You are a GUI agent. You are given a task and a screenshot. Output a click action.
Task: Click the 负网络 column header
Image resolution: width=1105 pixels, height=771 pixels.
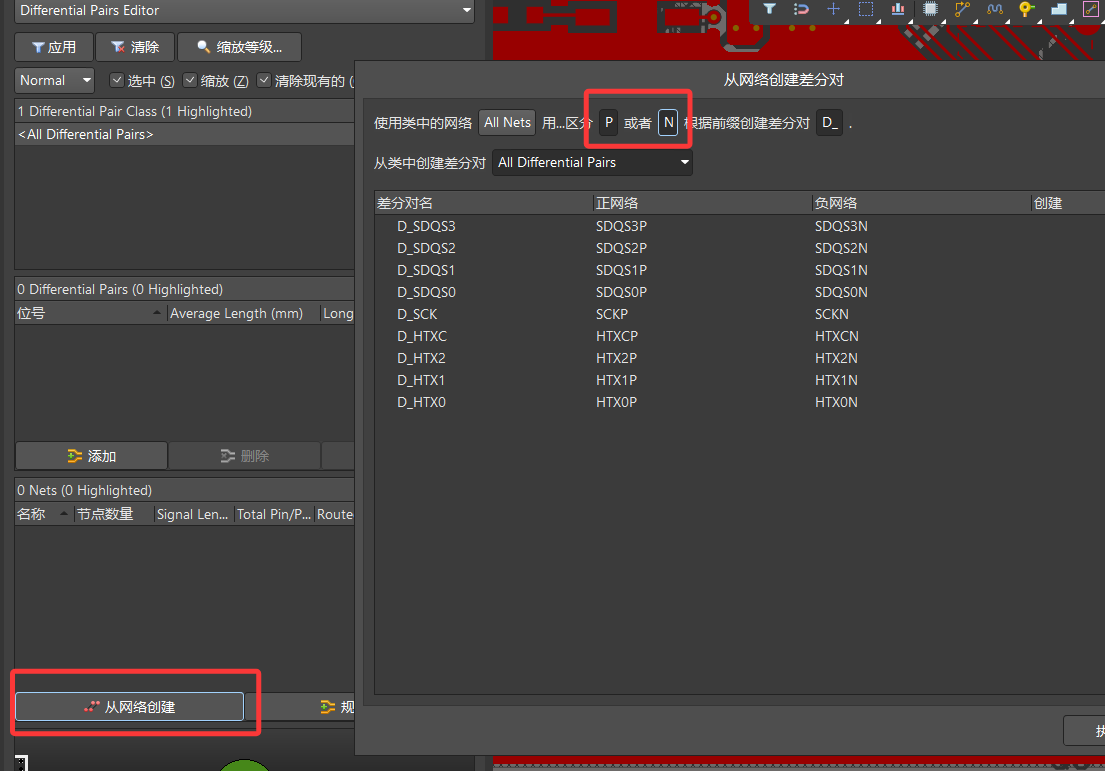(x=922, y=203)
